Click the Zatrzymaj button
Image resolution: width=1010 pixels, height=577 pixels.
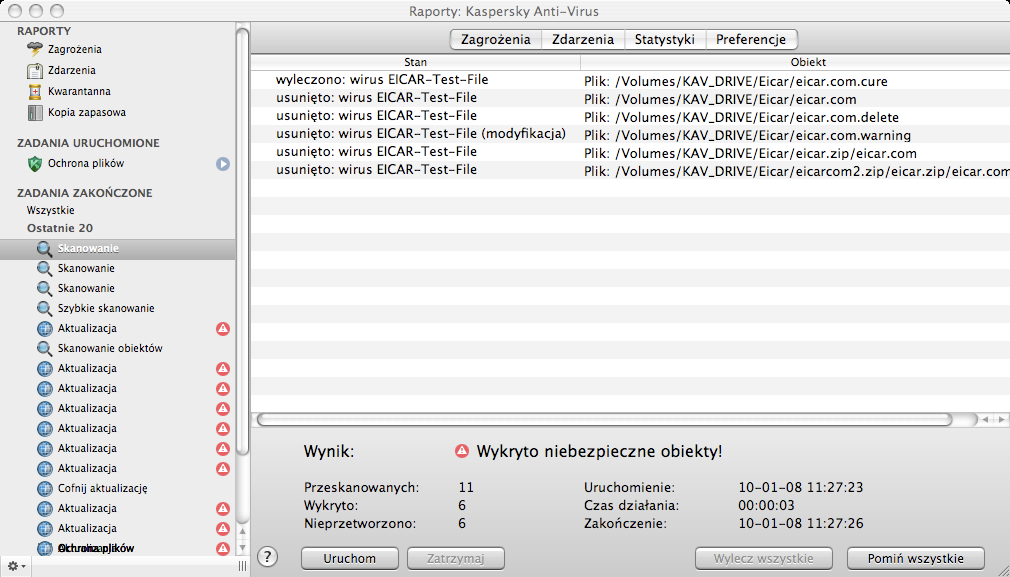(455, 558)
